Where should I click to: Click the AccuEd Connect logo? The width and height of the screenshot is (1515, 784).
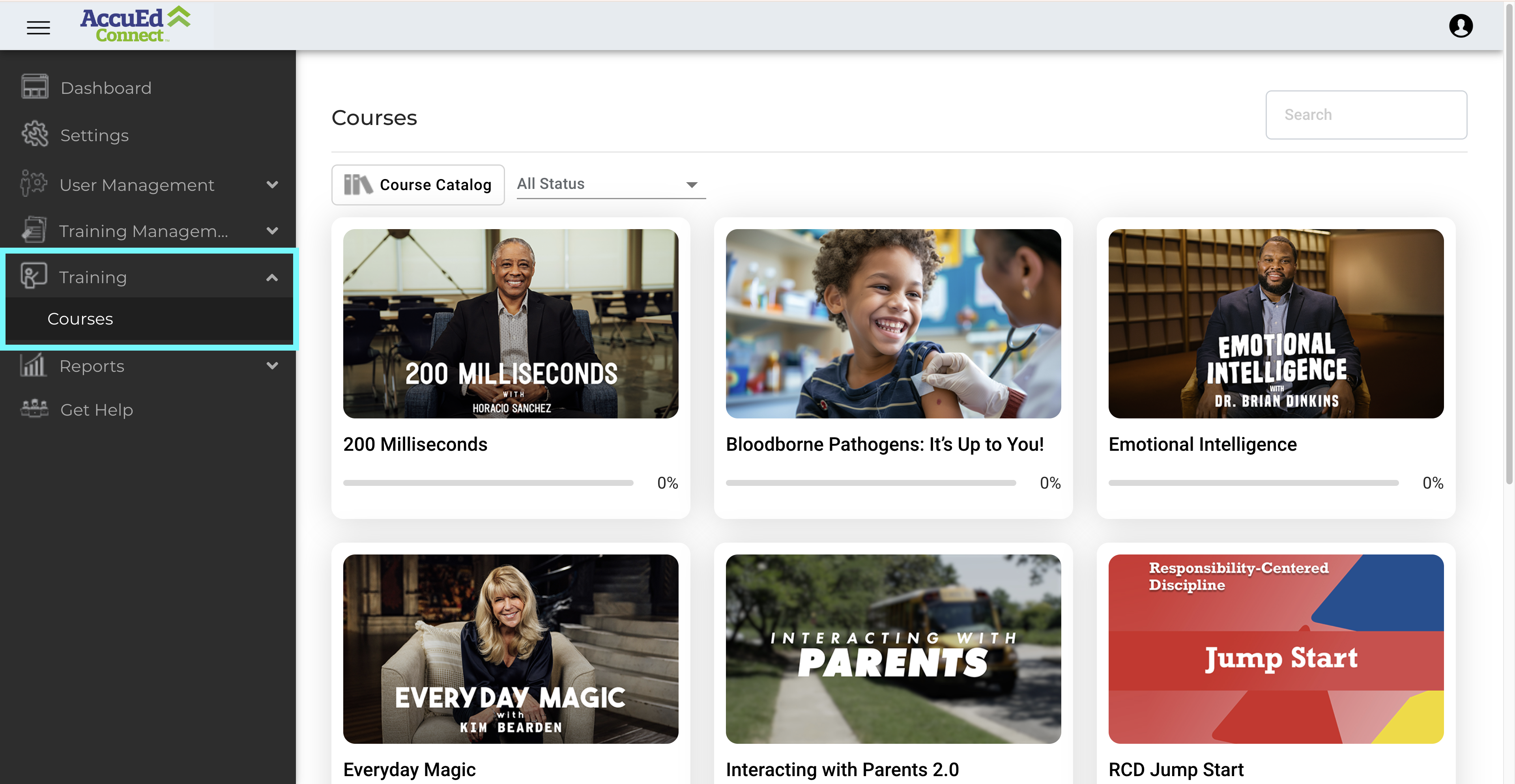click(x=135, y=25)
